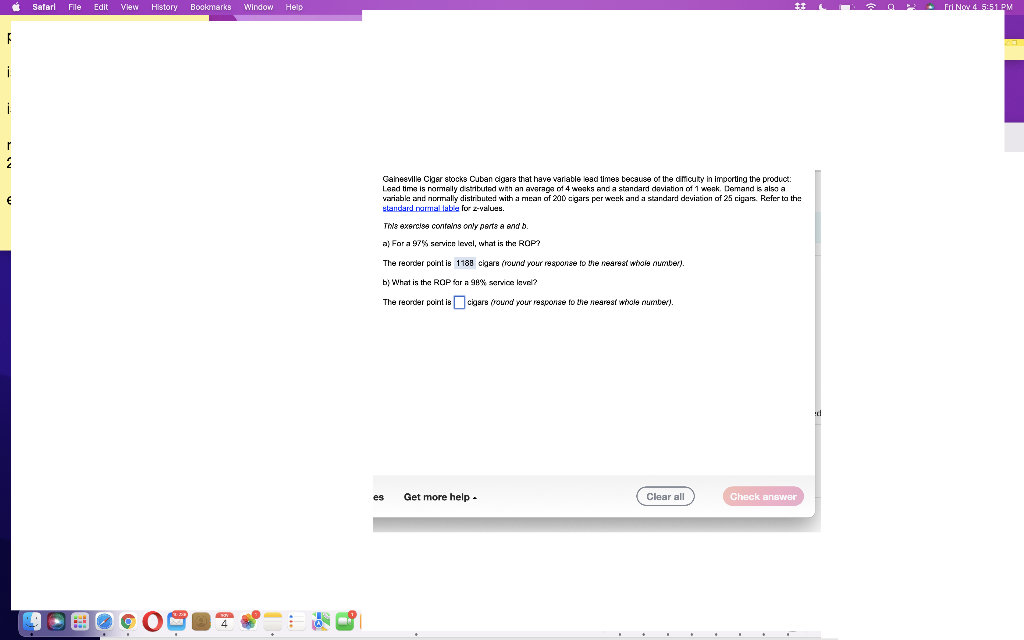Click the Check answer button
1024x640 pixels.
click(763, 496)
